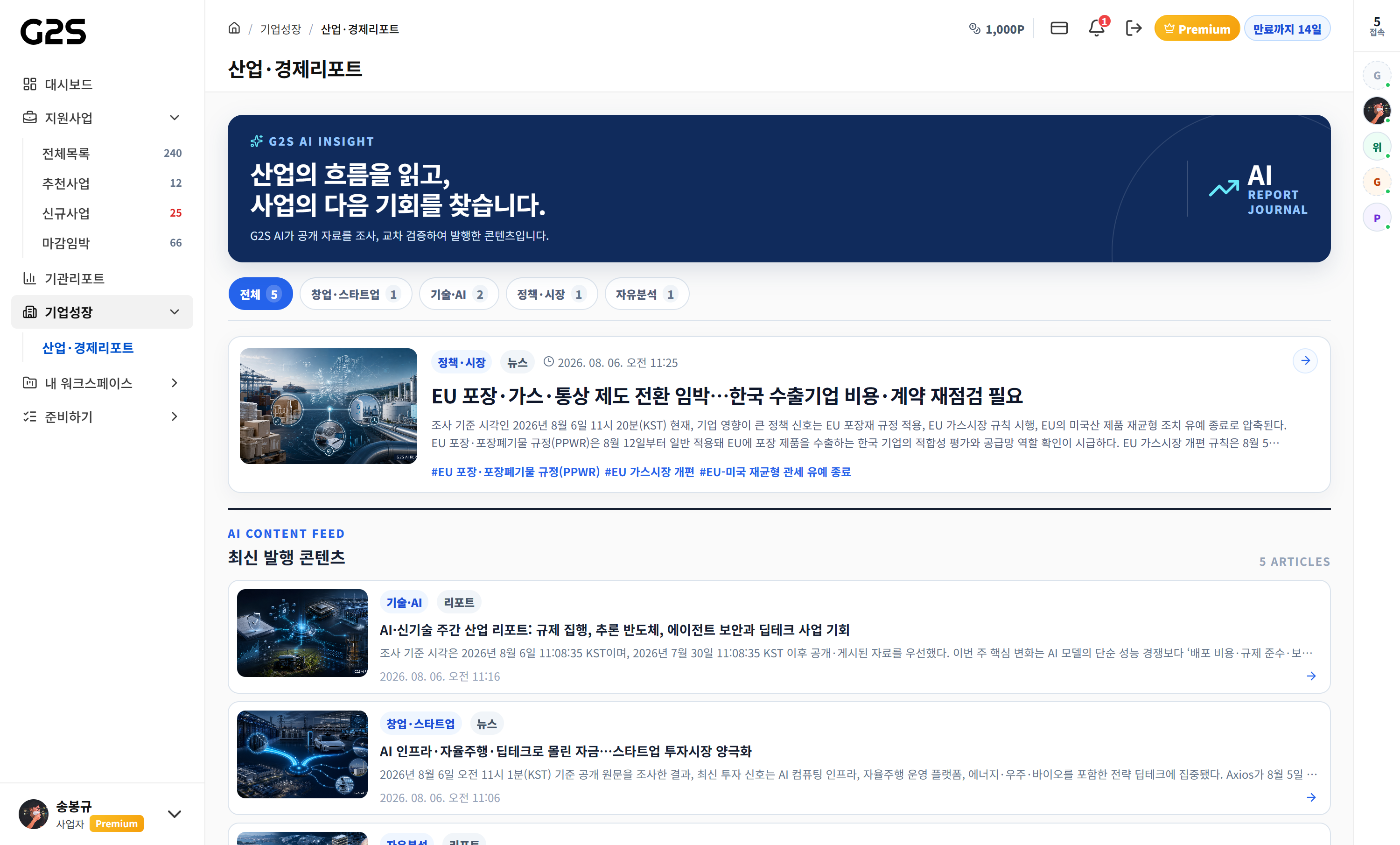
Task: Open the AI·신기술 report thumbnail
Action: (302, 633)
